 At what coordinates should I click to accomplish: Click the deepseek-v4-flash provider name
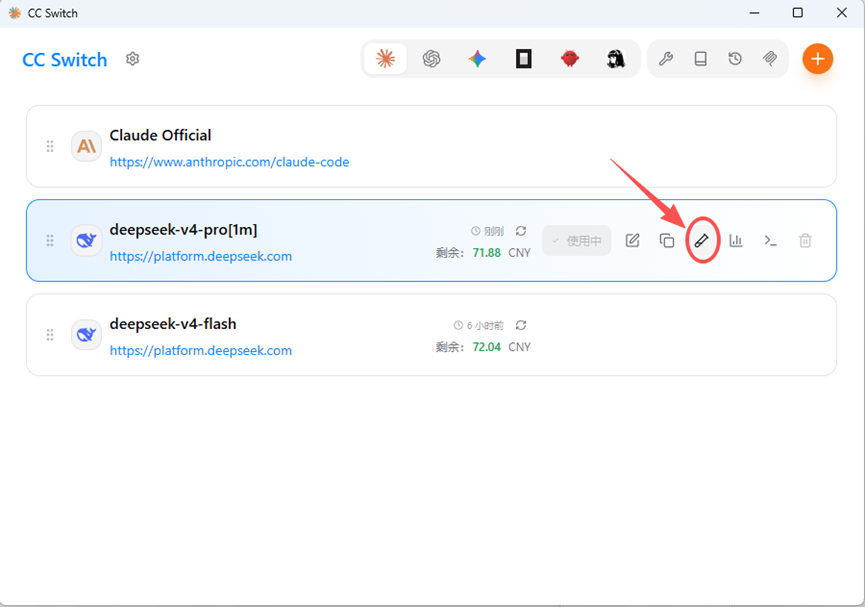[173, 324]
